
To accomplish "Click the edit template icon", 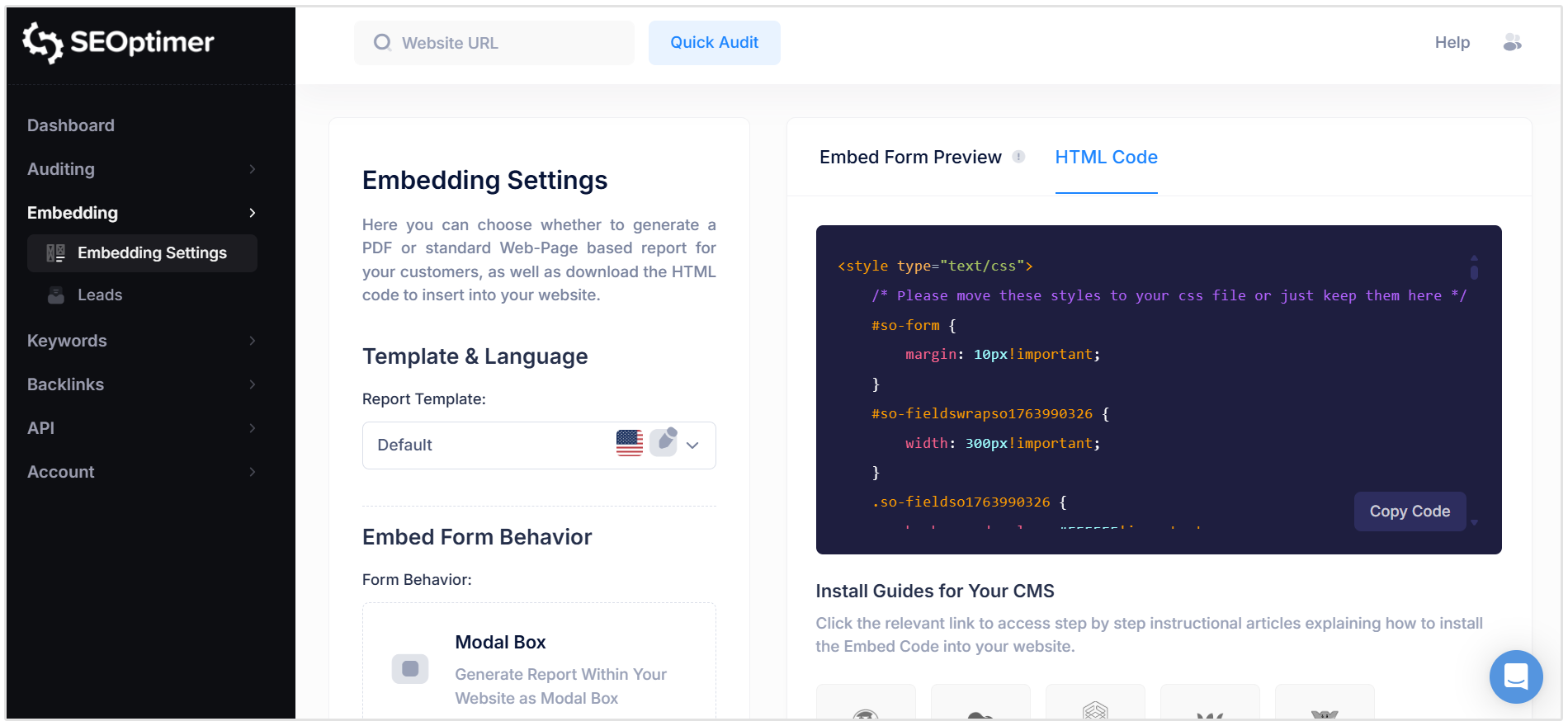I will coord(664,442).
